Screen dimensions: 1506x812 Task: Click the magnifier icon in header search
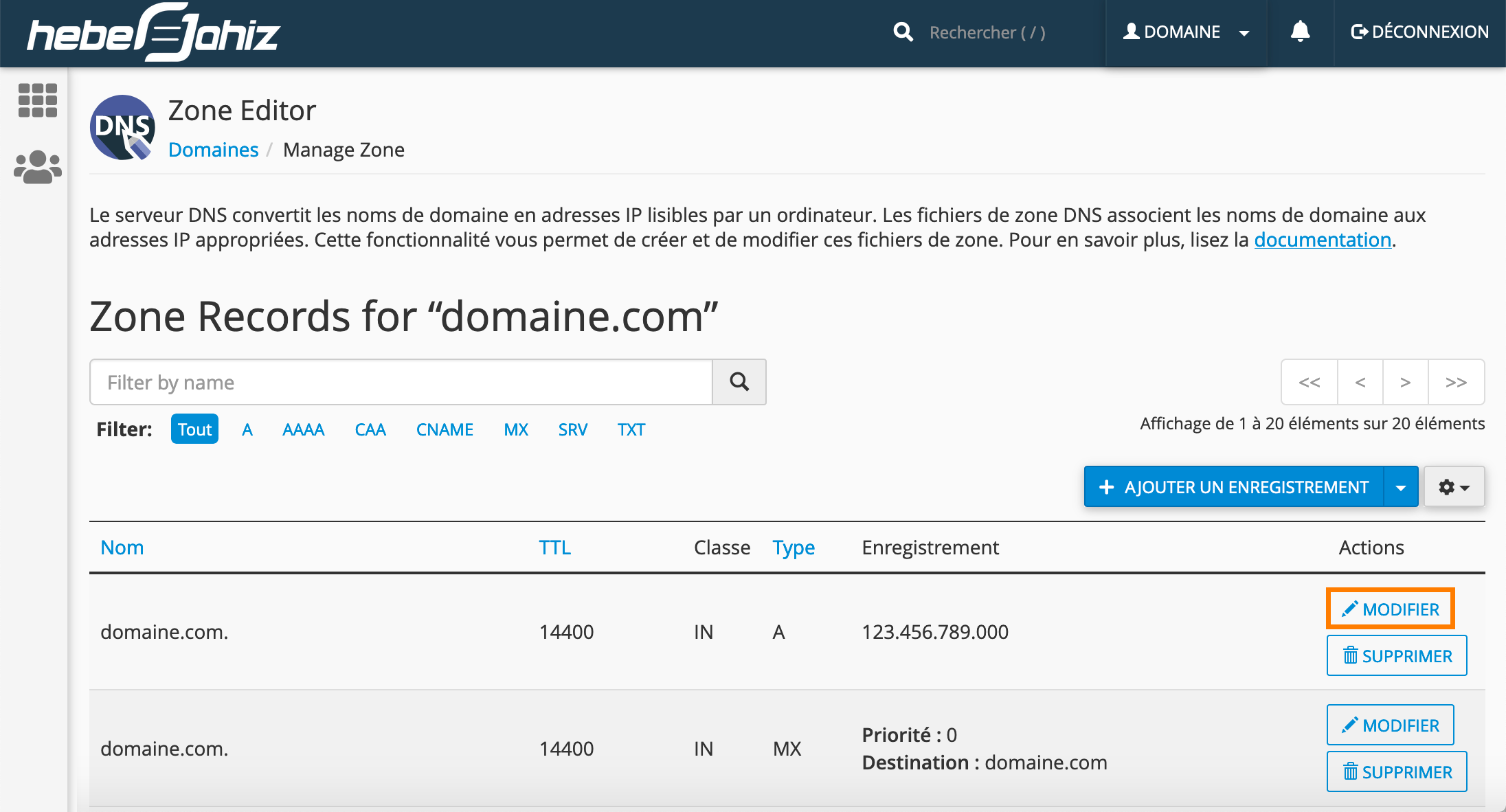pos(903,32)
